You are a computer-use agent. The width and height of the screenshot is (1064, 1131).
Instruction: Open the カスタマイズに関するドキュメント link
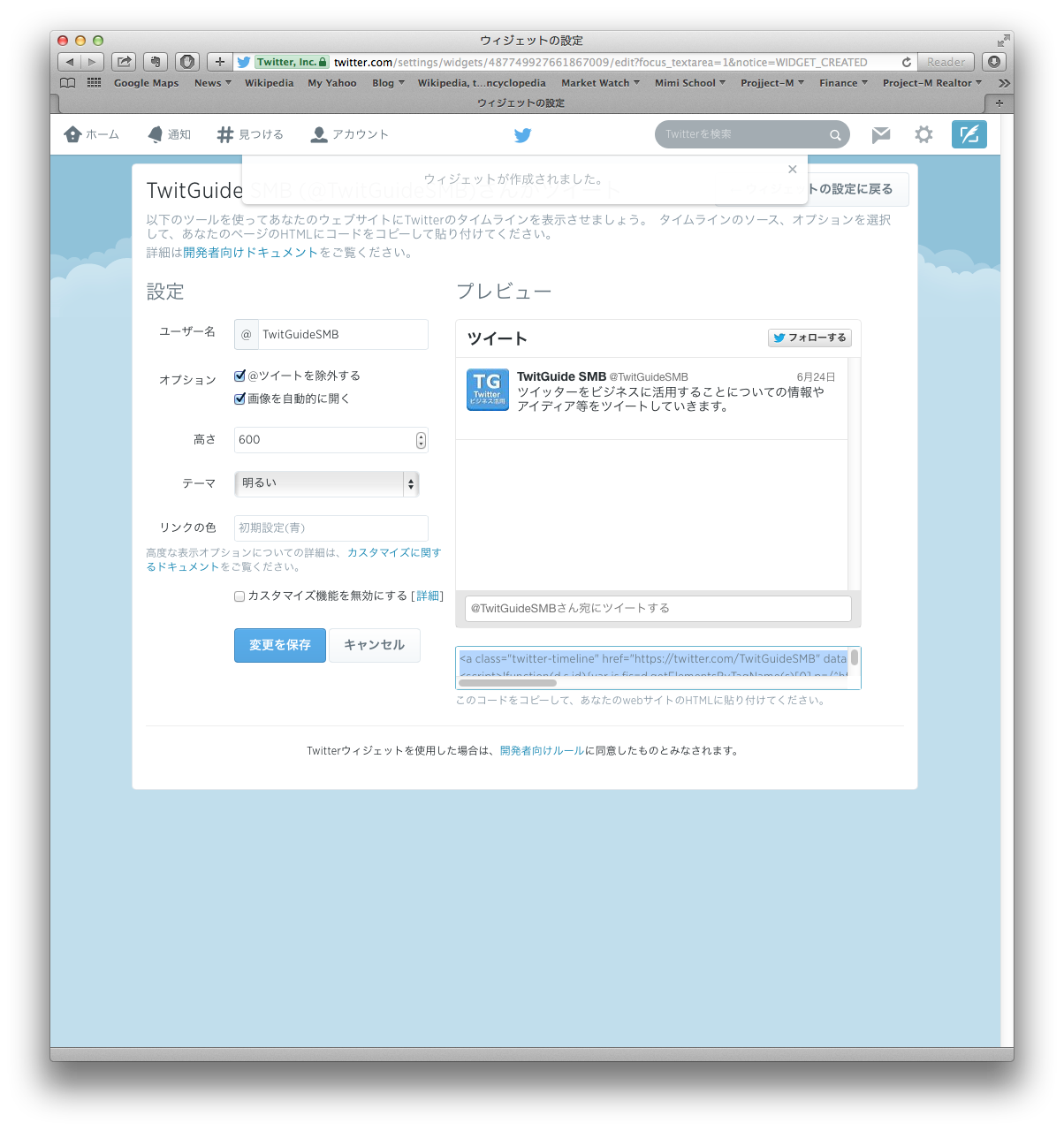394,553
